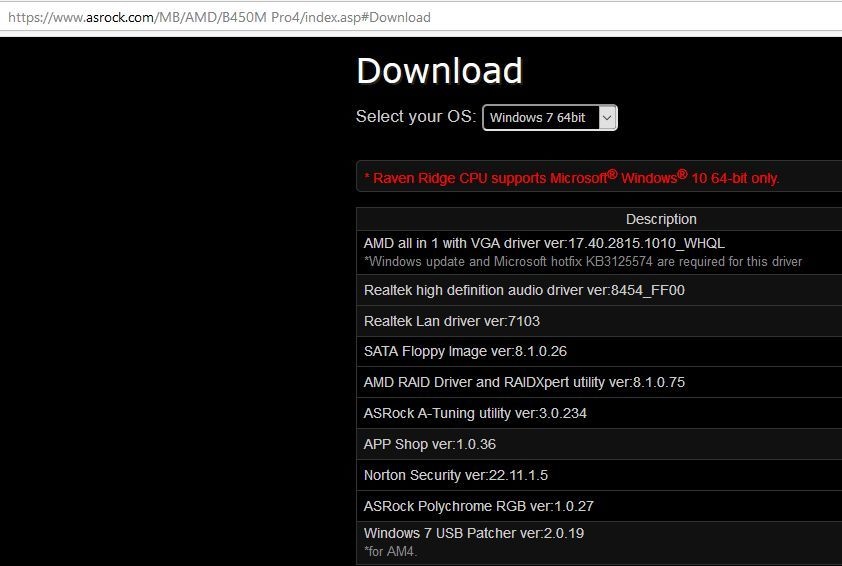Screen dimensions: 842x566
Task: Click the KB3125574 hotfix note text
Action: 583,262
